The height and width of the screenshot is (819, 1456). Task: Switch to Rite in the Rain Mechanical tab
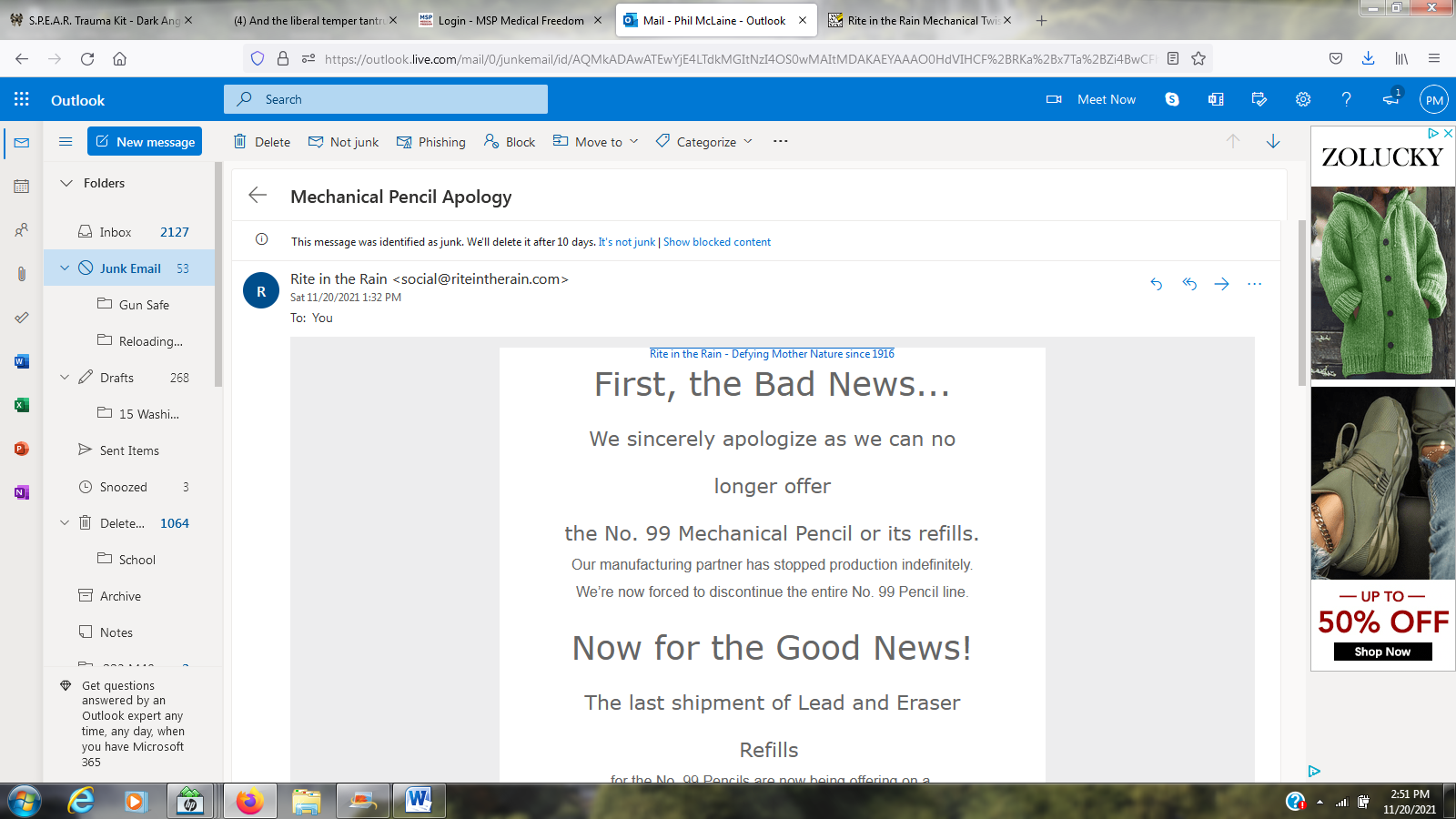click(919, 20)
